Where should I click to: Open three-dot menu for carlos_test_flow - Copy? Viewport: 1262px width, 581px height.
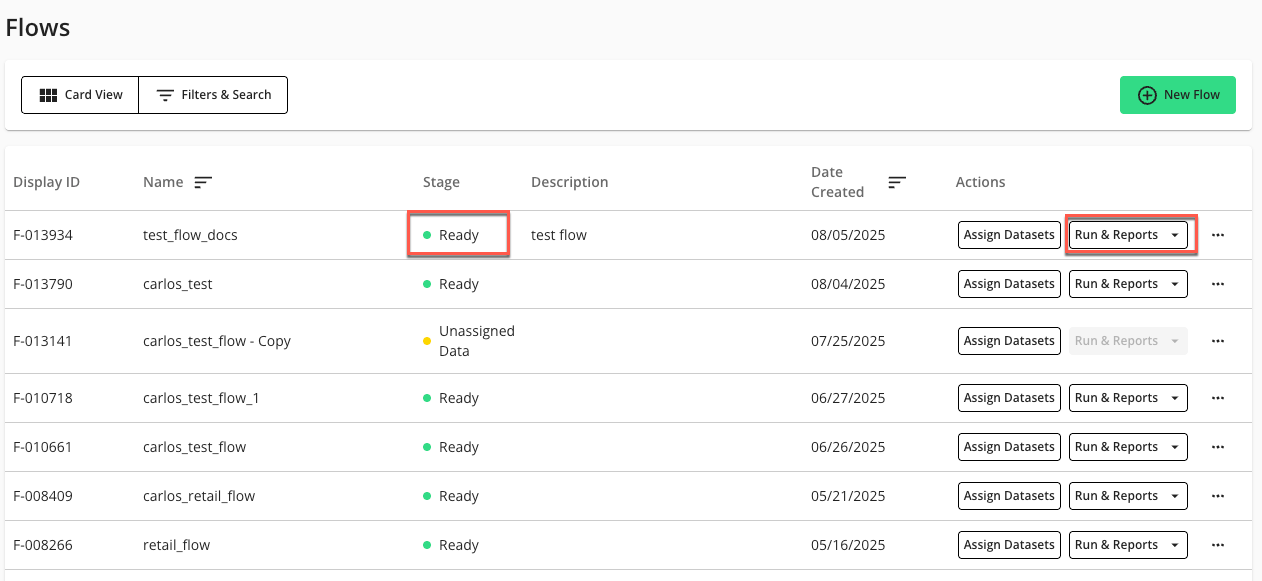[x=1217, y=341]
